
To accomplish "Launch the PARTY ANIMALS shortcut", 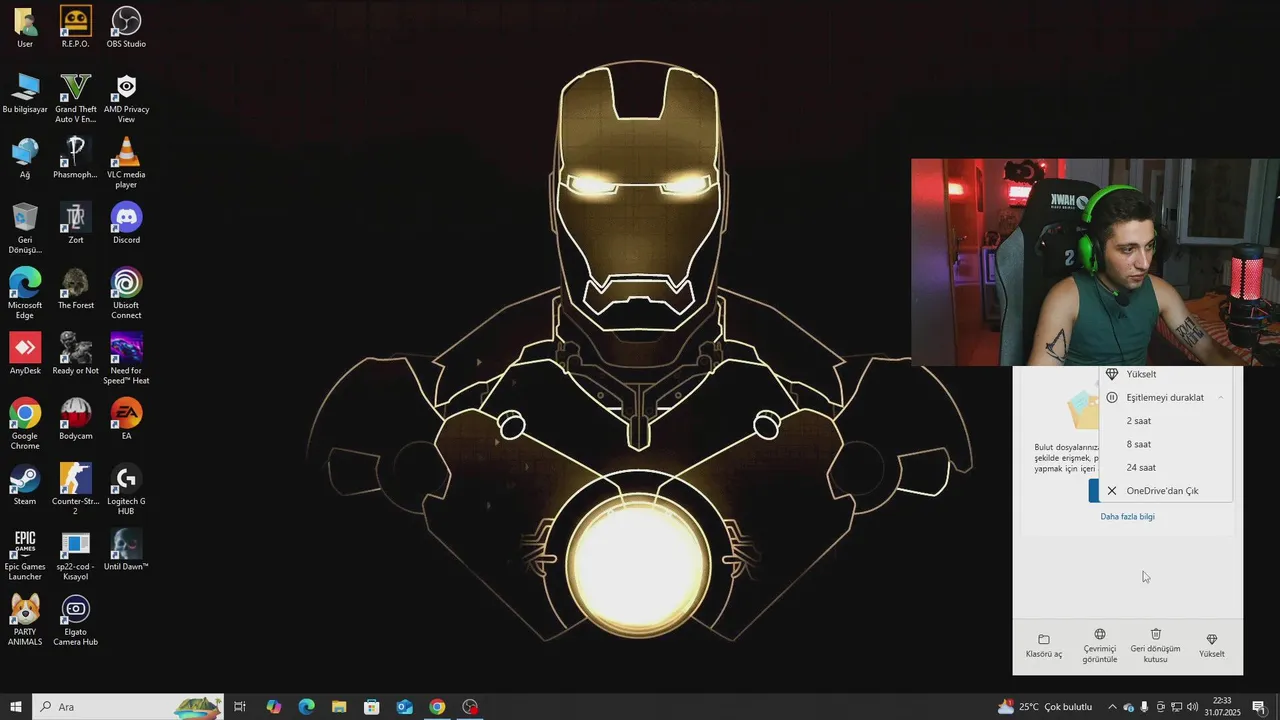I will click(x=25, y=620).
